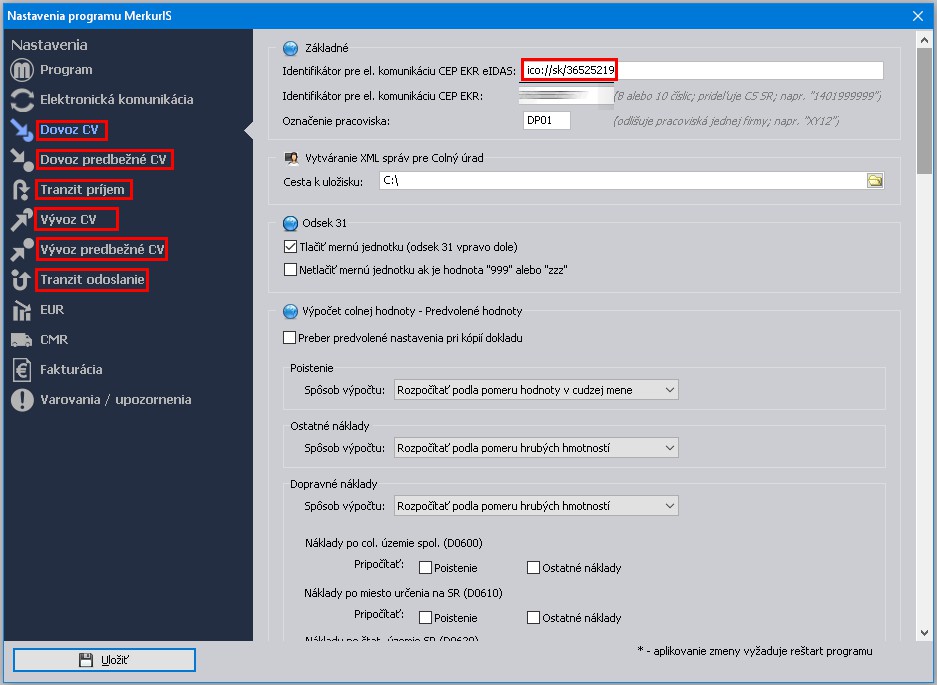Click the Tranzit odoslanie icon
Image resolution: width=937 pixels, height=685 pixels.
[22, 279]
